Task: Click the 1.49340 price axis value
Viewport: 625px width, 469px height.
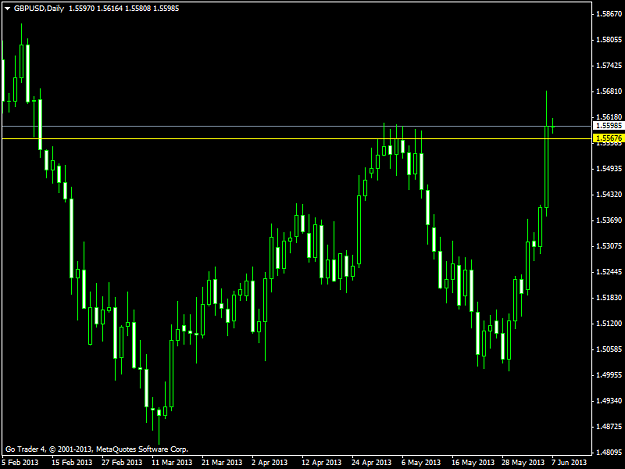Action: point(609,401)
